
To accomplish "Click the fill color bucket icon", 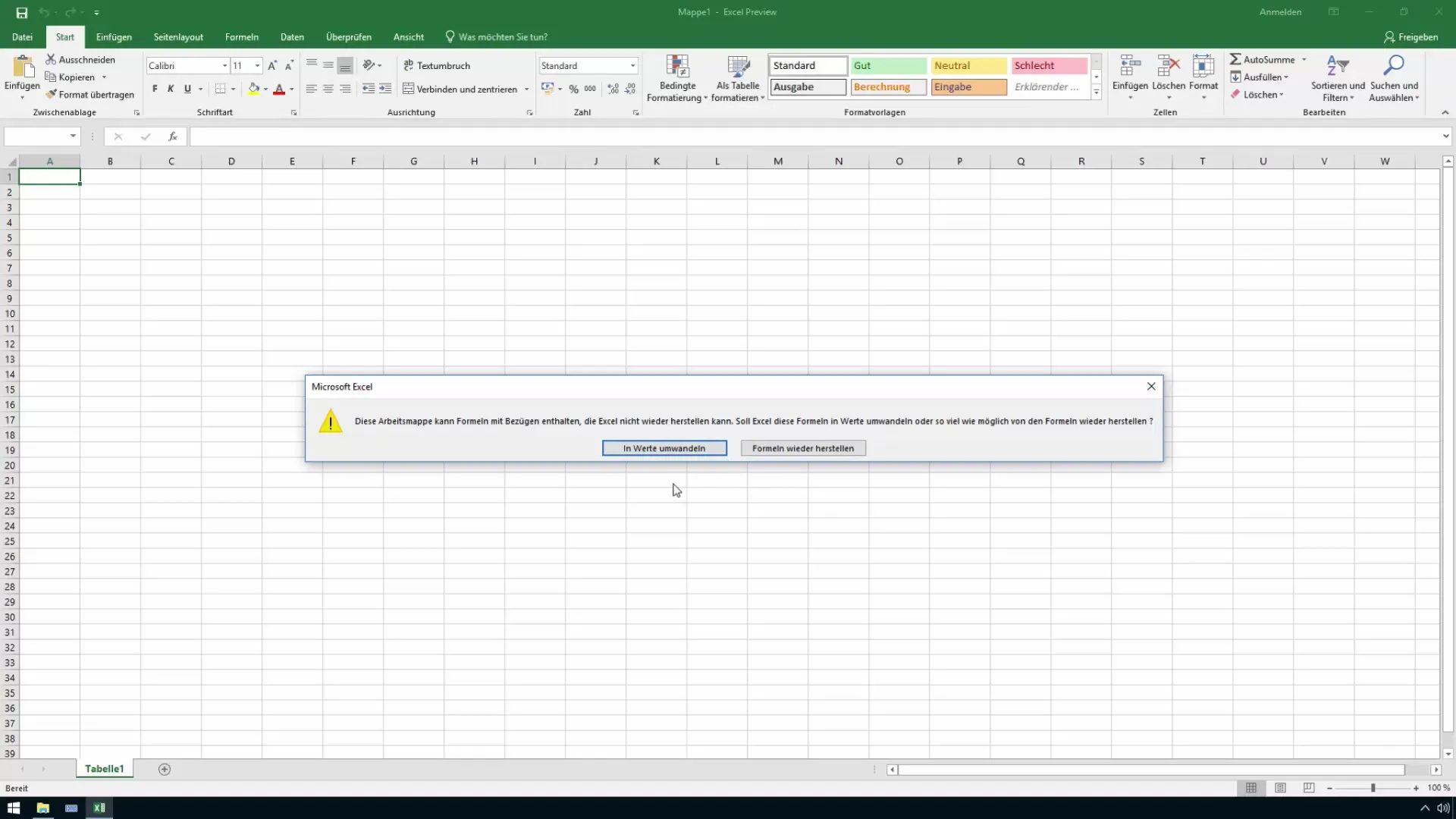I will click(x=254, y=89).
